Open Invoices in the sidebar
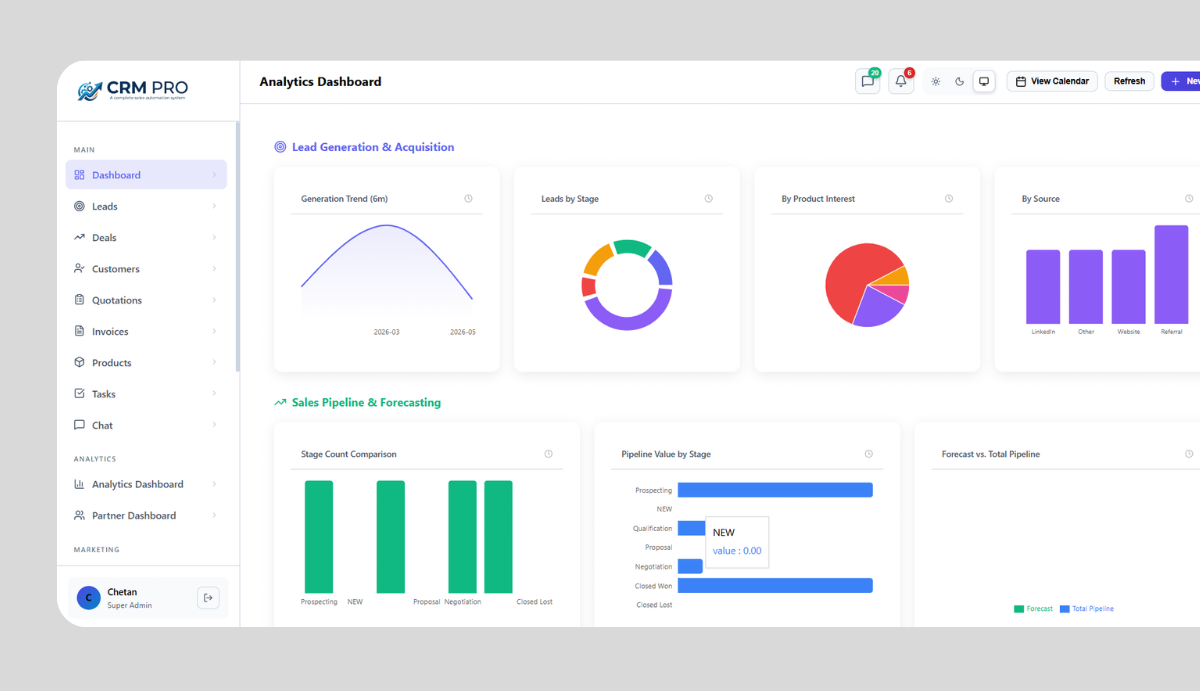Image resolution: width=1200 pixels, height=691 pixels. [146, 331]
